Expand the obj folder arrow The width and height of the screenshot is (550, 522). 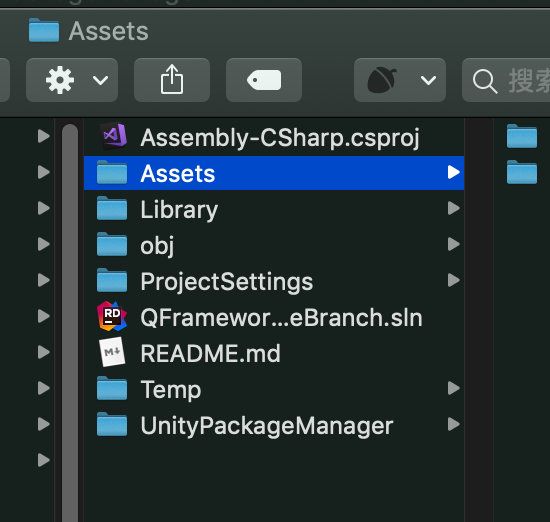pyautogui.click(x=454, y=244)
